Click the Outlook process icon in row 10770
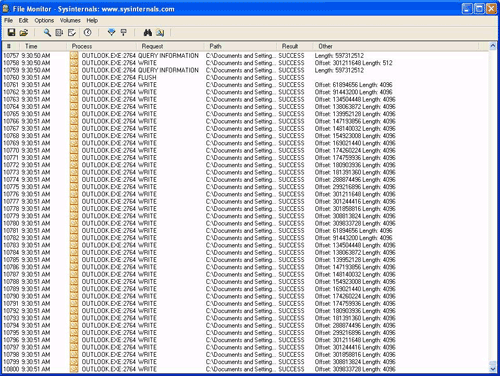The width and height of the screenshot is (500, 376). [x=74, y=150]
